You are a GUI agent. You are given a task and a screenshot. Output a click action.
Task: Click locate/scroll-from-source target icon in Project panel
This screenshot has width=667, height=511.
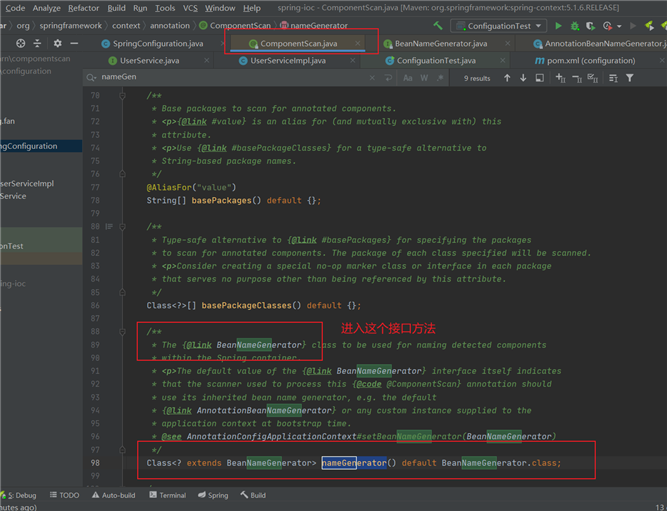(20, 43)
